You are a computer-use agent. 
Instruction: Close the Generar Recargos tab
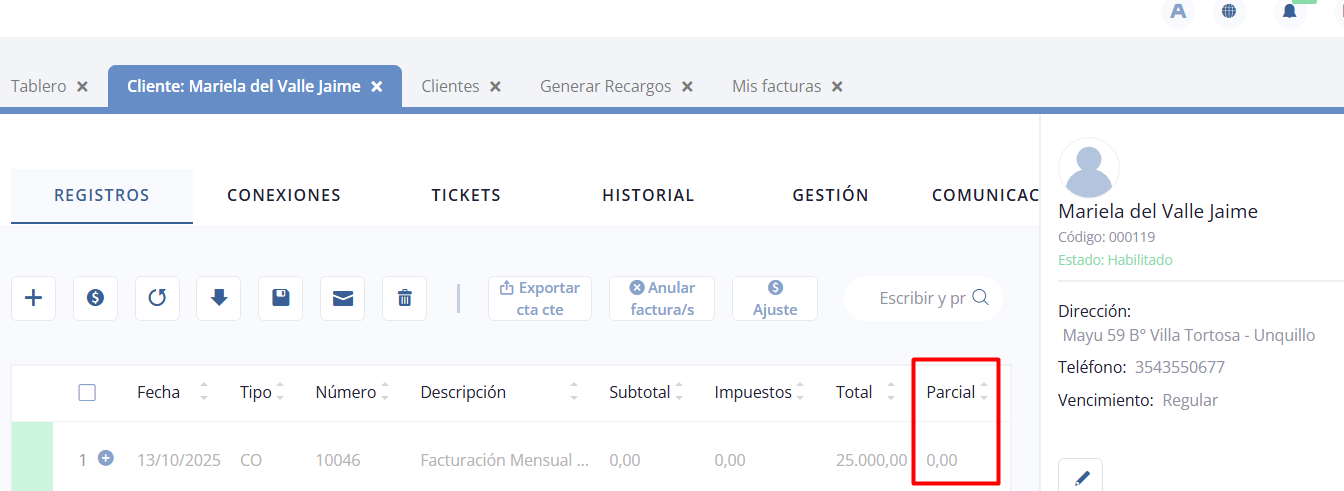click(x=688, y=87)
